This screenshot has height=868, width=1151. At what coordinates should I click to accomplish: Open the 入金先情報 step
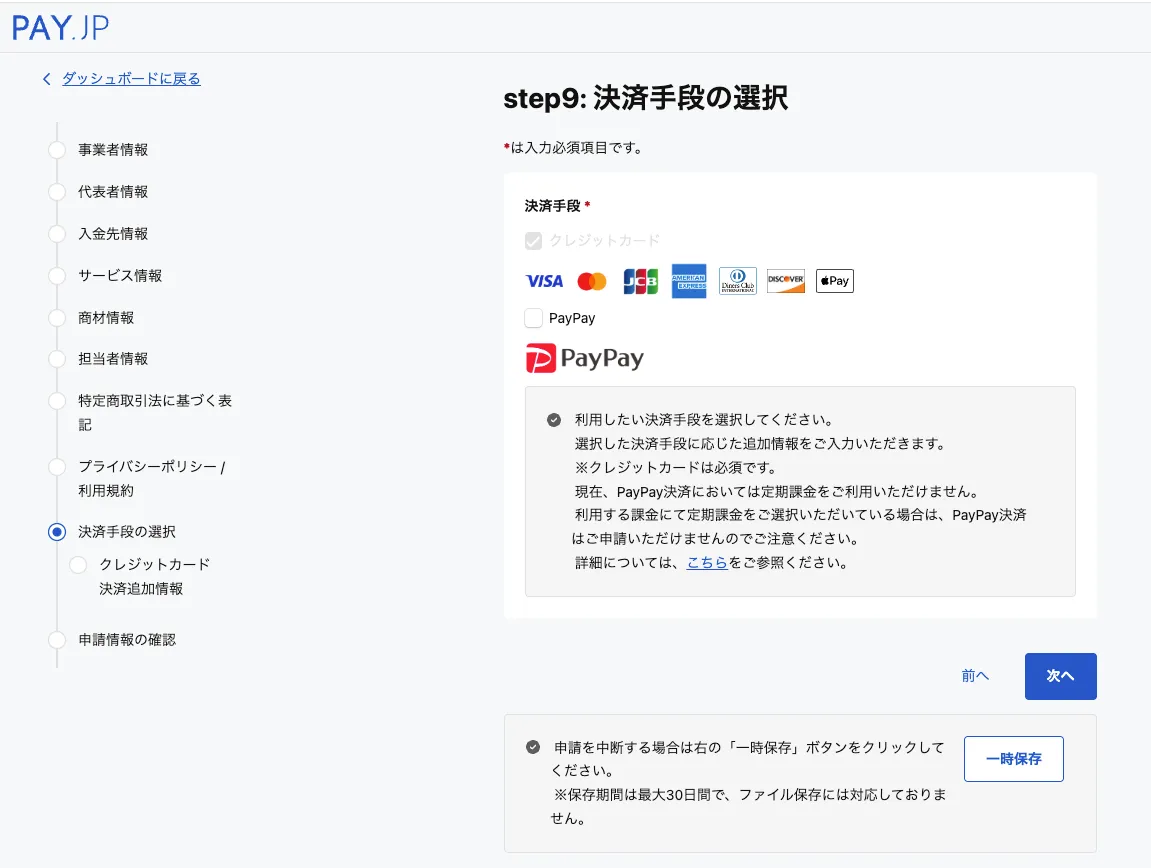click(113, 233)
